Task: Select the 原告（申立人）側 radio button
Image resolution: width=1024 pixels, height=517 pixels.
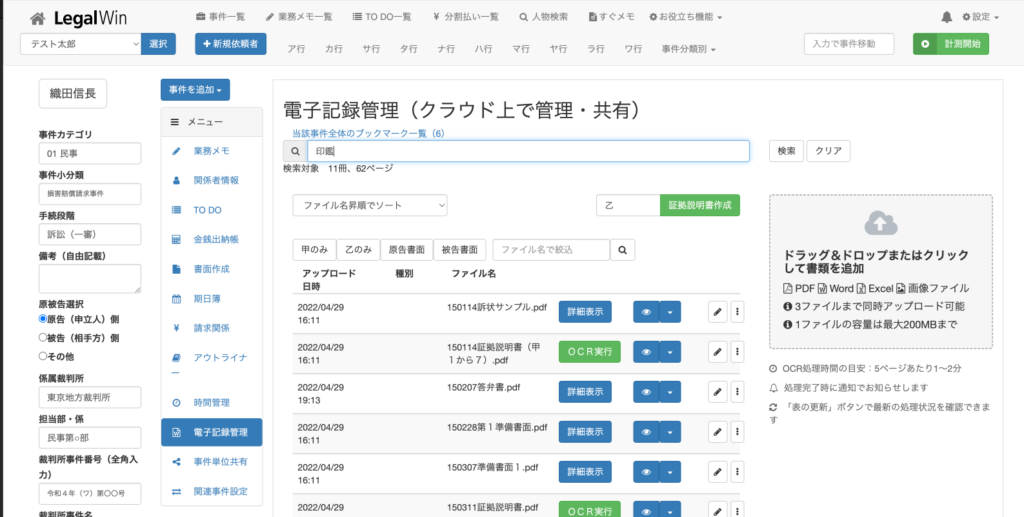Action: (43, 318)
